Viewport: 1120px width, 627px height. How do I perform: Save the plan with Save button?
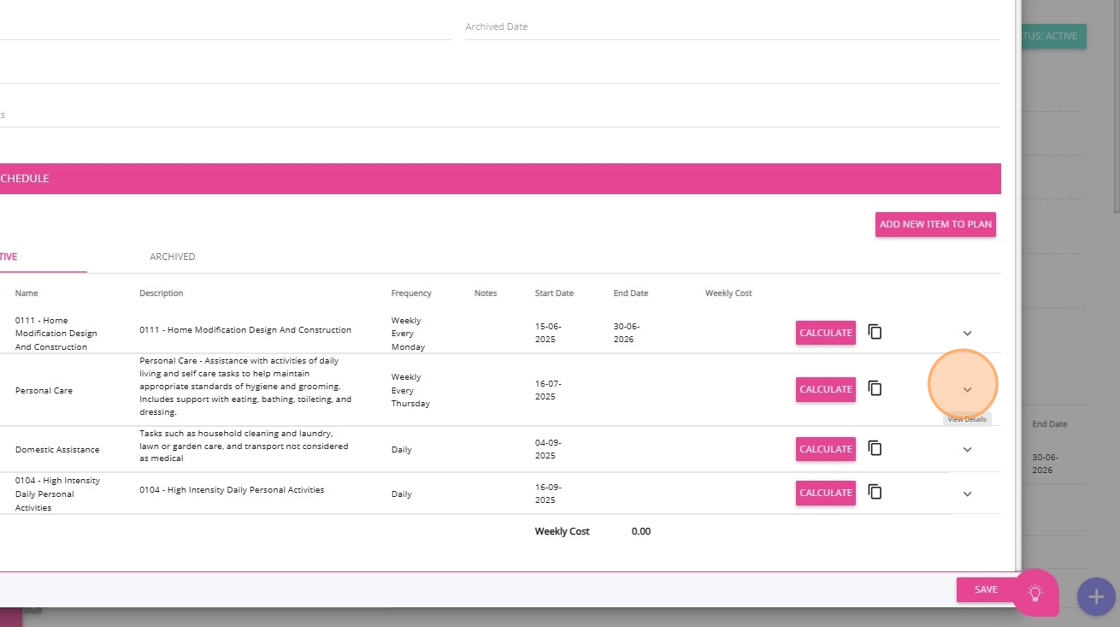(x=985, y=590)
